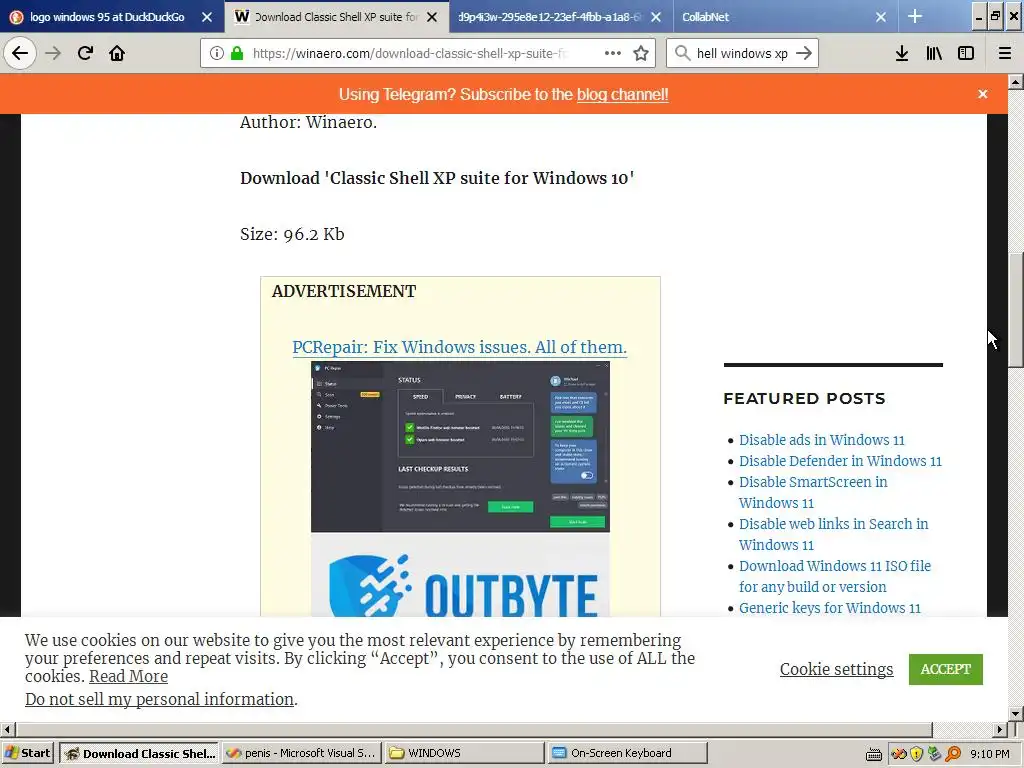Open Disable ads in Windows 11 post
Screen dimensions: 1024x768
click(x=822, y=440)
